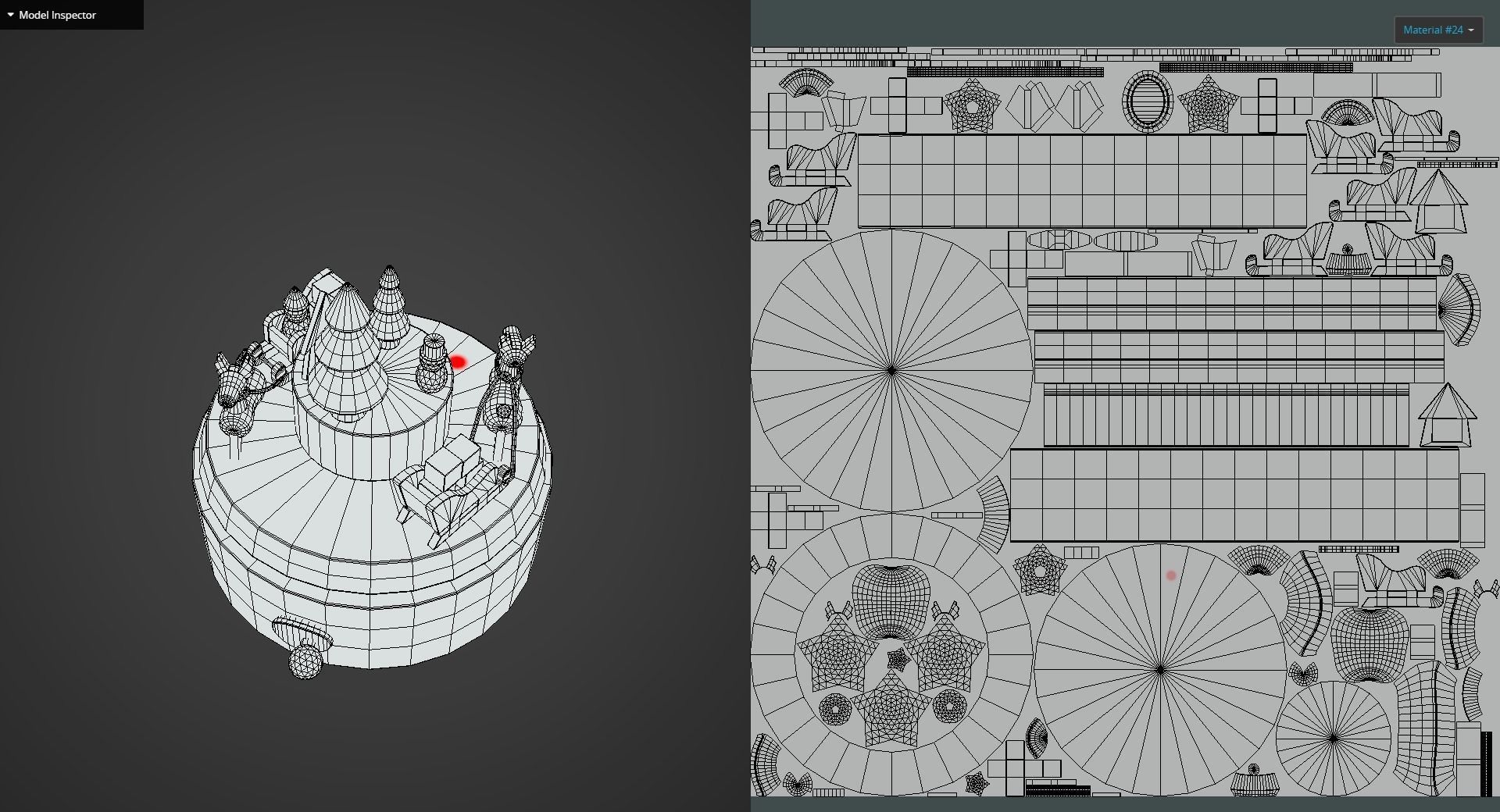Image resolution: width=1500 pixels, height=812 pixels.
Task: Open the Material #24 dropdown
Action: [1438, 30]
